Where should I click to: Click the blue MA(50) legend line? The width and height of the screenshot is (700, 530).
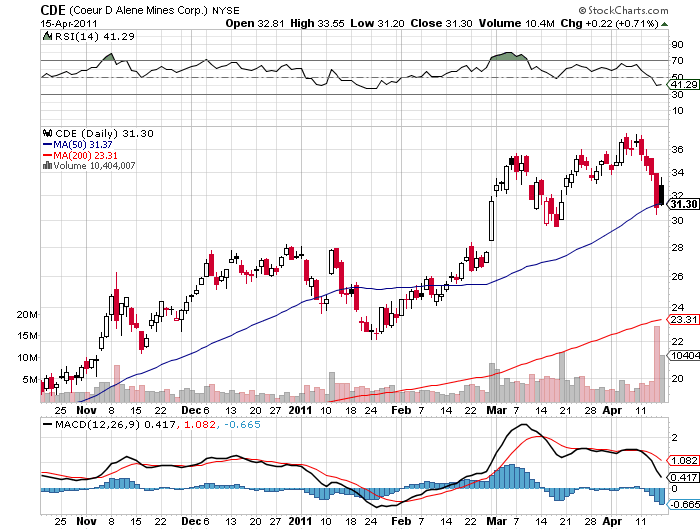pos(47,145)
